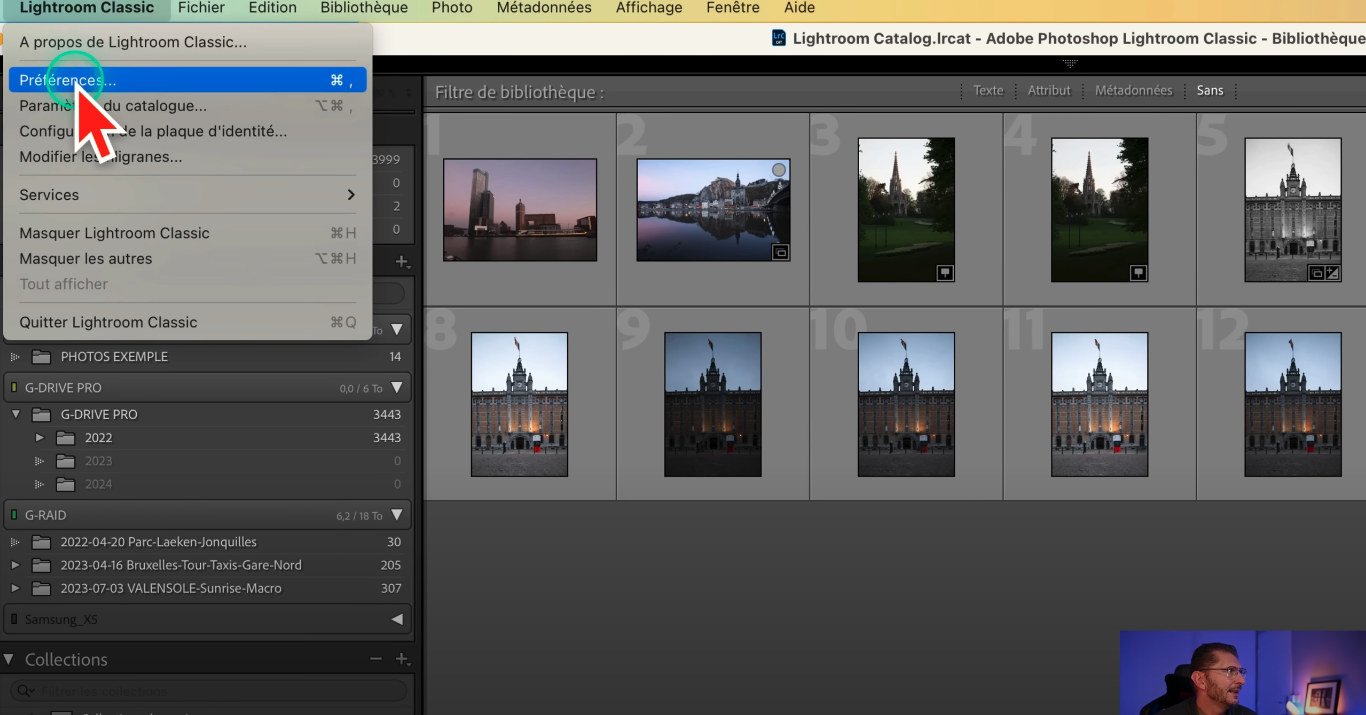Toggle quick collection circle on photo 2

pos(779,171)
